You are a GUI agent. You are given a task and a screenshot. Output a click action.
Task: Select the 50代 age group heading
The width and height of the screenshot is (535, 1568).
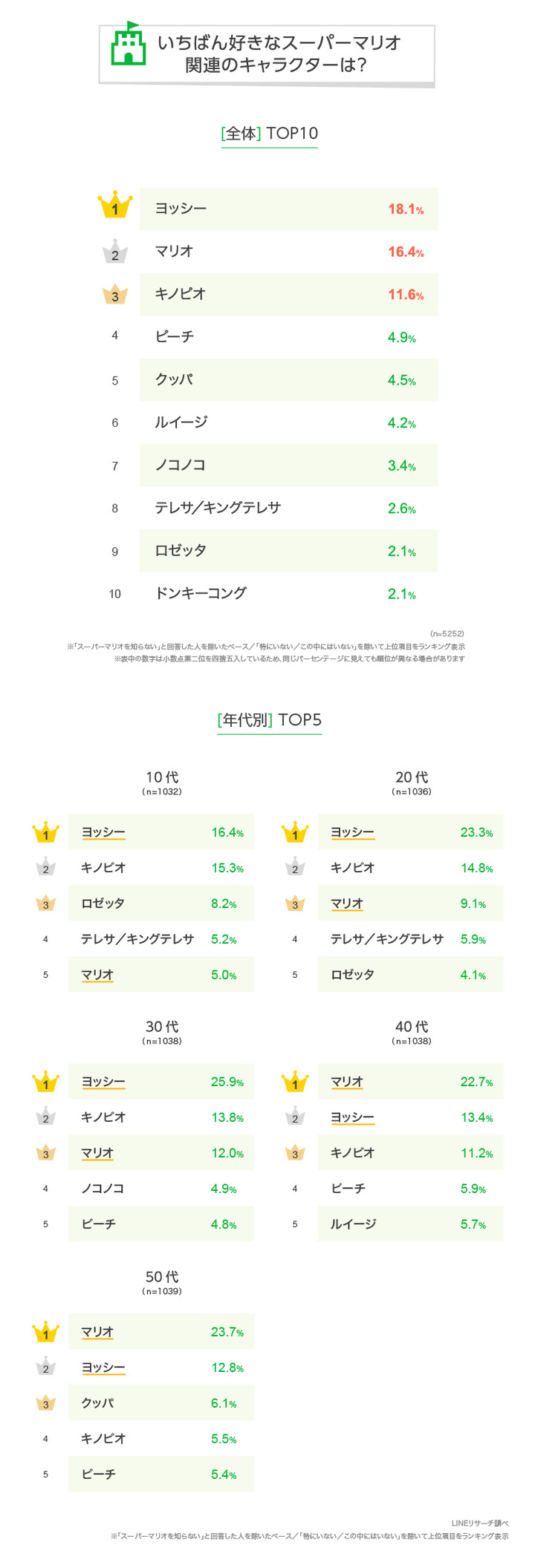point(161,1277)
